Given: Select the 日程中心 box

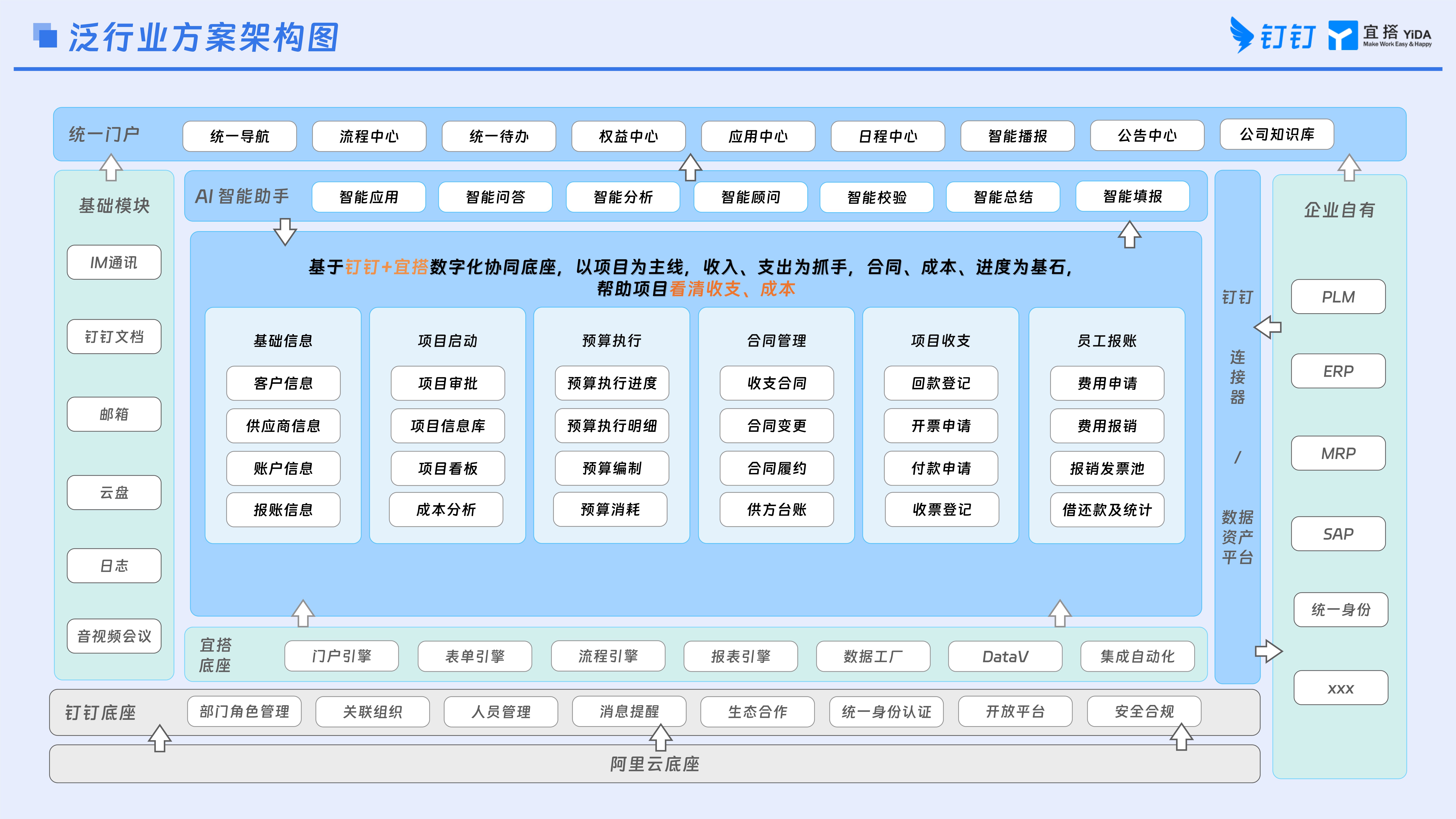Looking at the screenshot, I should click(888, 136).
